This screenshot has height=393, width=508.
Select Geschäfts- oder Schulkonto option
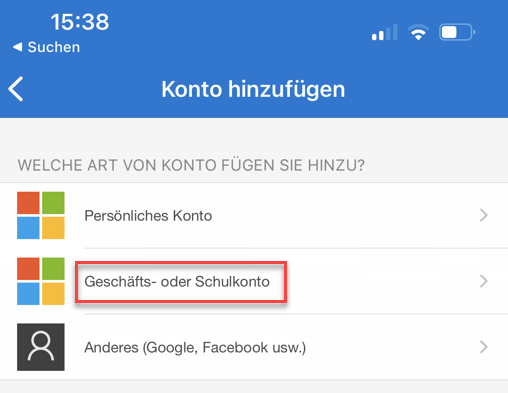[254, 281]
